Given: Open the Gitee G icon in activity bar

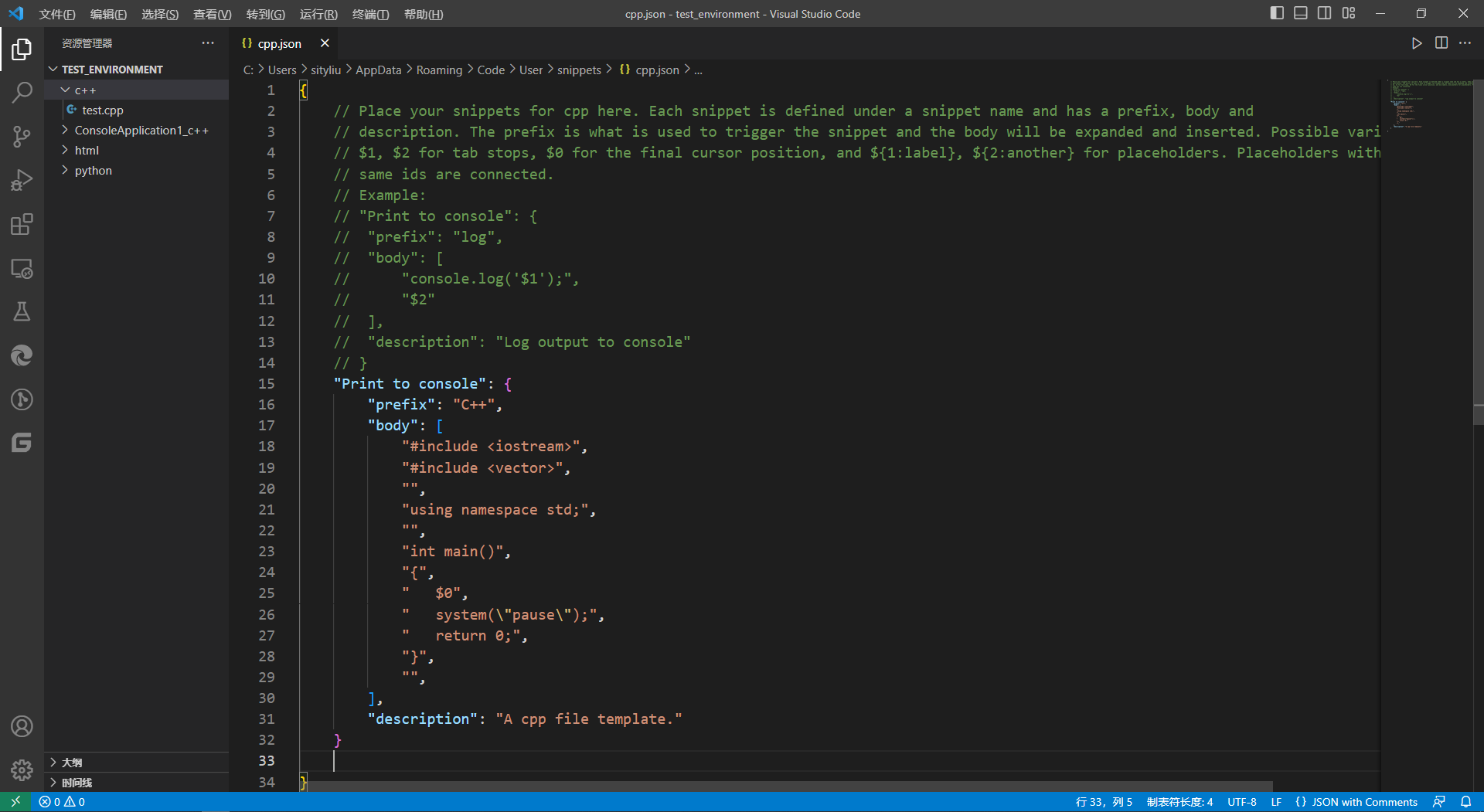Looking at the screenshot, I should click(x=22, y=443).
